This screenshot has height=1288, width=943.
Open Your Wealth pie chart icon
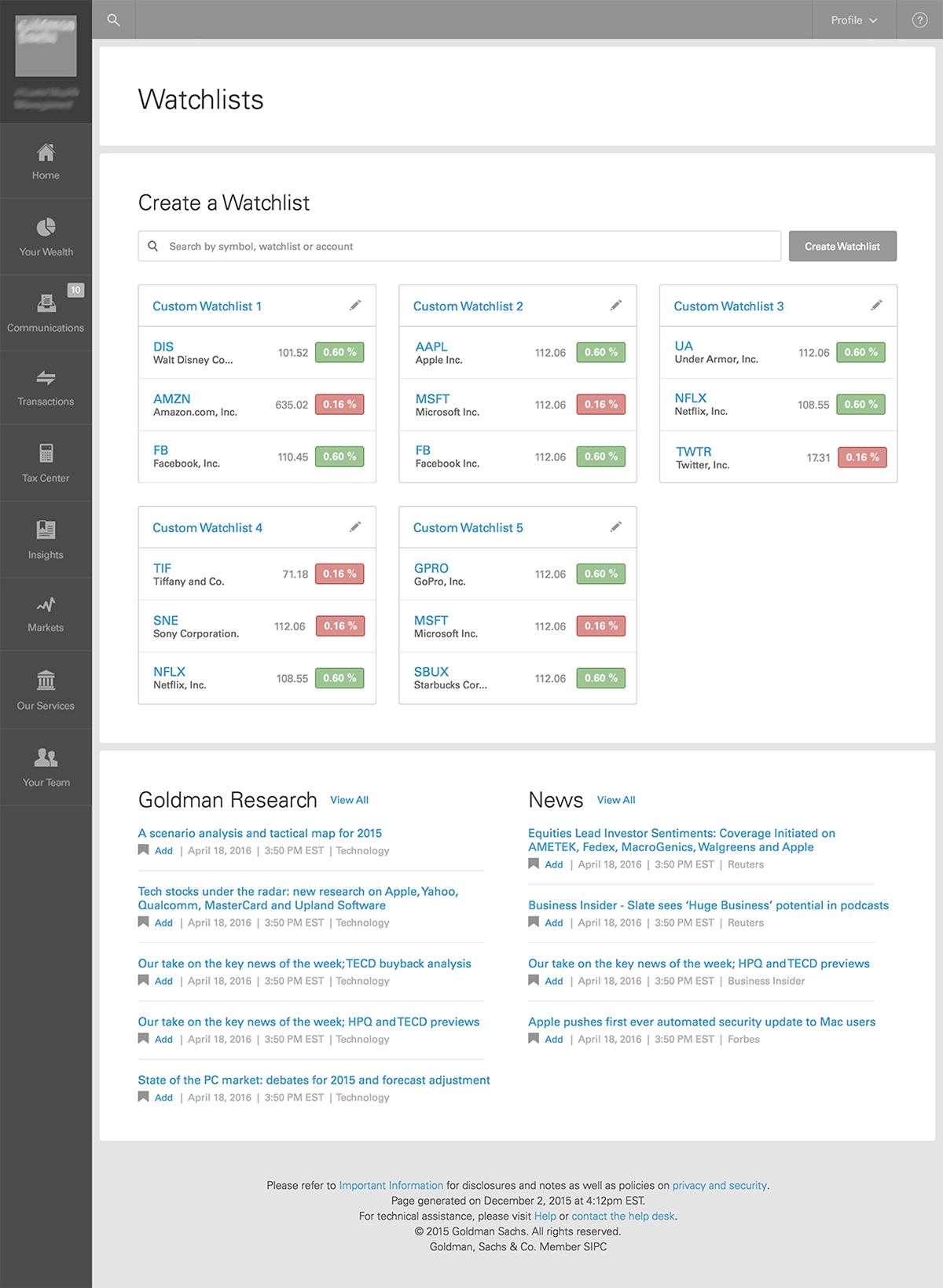[x=46, y=227]
